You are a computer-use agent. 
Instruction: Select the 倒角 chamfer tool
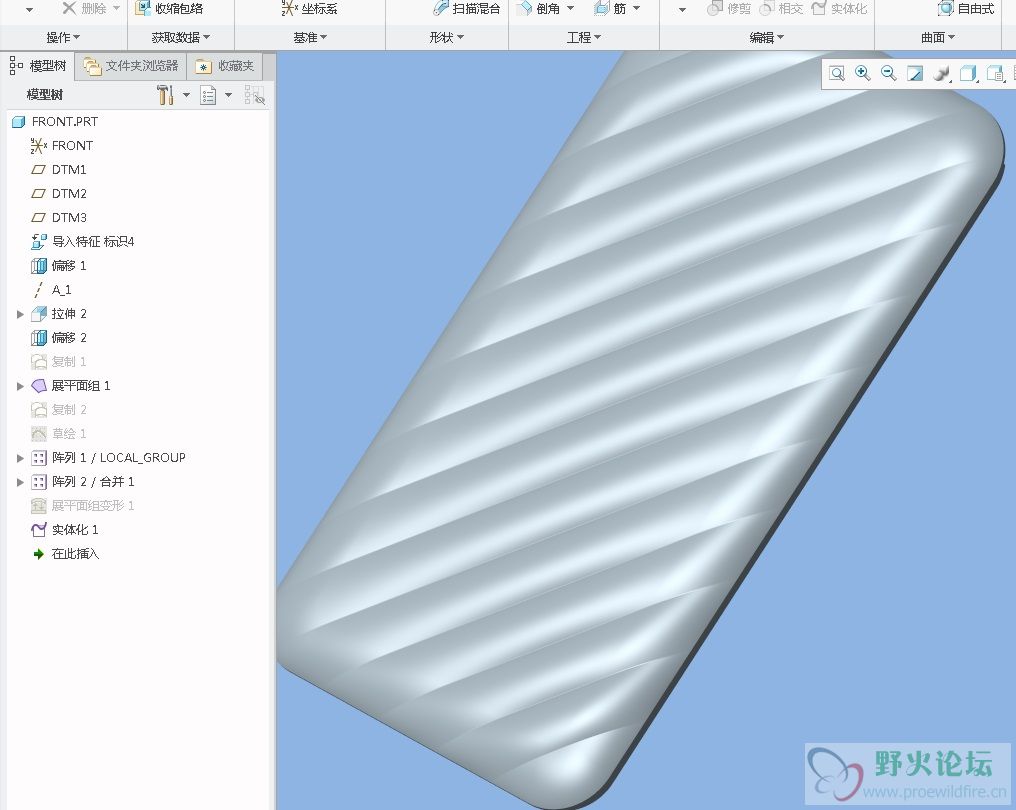coord(540,8)
